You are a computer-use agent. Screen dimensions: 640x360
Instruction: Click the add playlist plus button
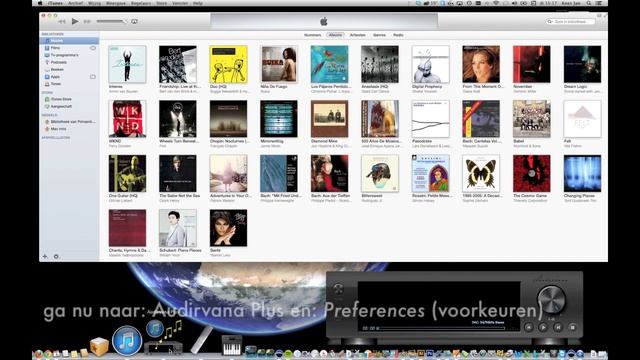[45, 256]
